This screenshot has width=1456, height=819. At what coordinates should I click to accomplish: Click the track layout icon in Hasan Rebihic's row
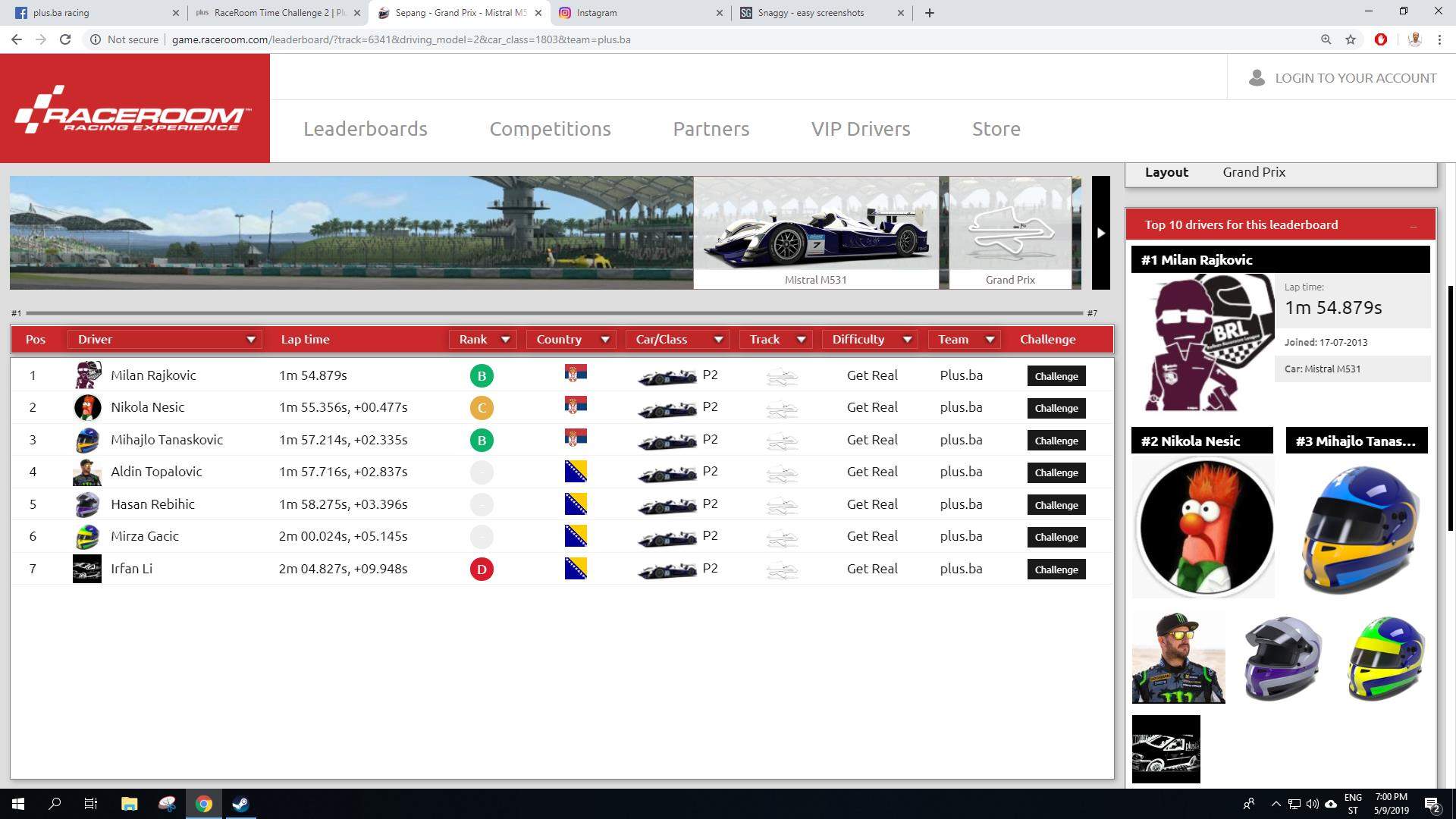click(x=782, y=504)
